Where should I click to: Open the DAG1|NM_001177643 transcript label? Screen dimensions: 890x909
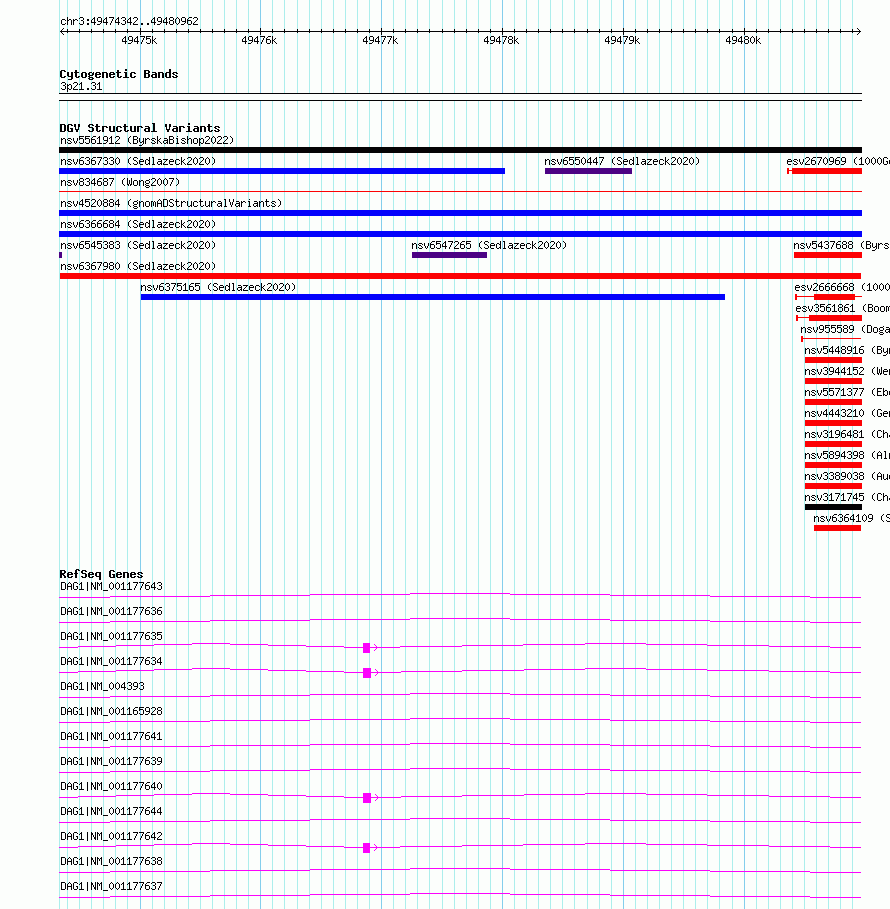(x=111, y=587)
